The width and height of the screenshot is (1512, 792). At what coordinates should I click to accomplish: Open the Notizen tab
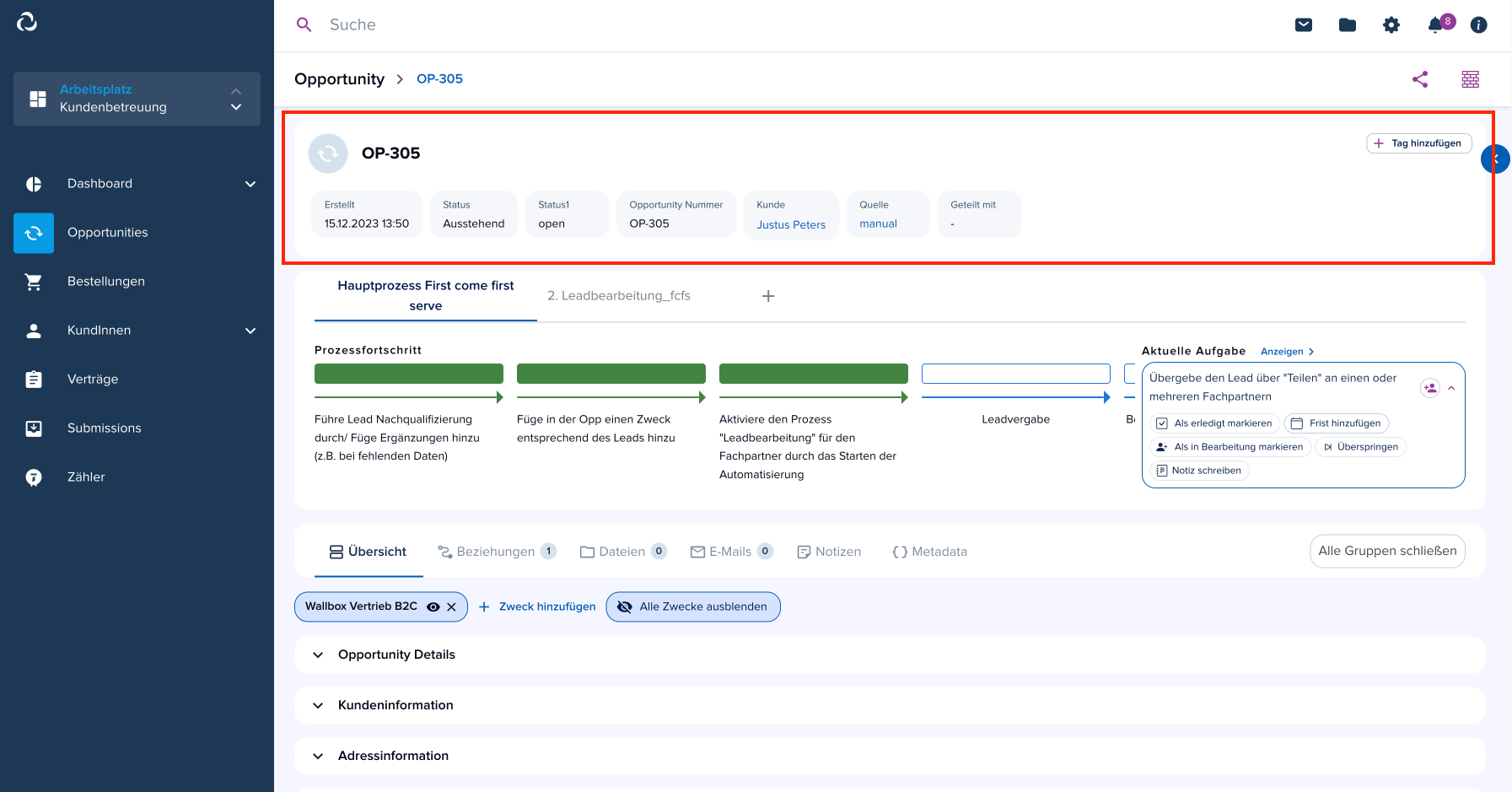coord(829,552)
